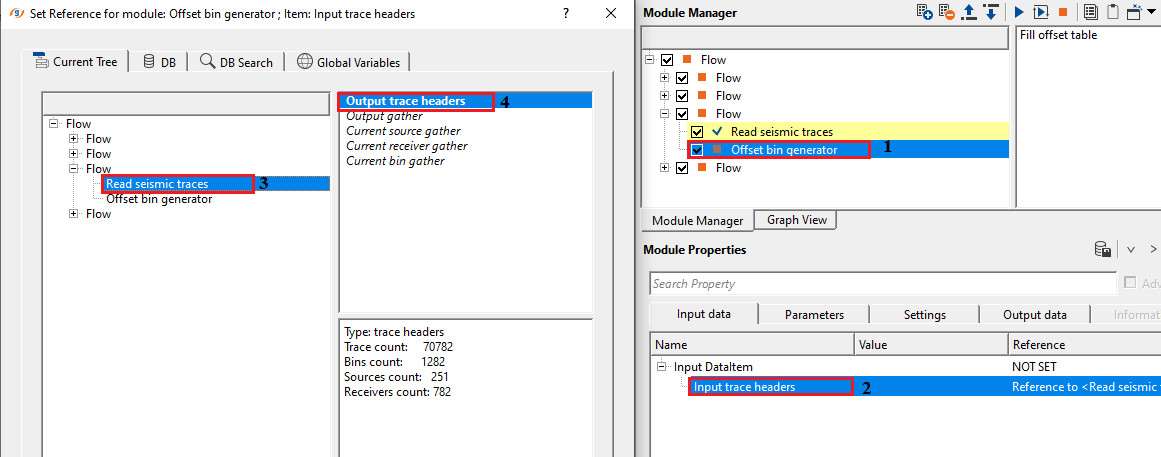Viewport: 1161px width, 457px height.
Task: Click the blue check icon beside Read seismic traces
Action: [x=717, y=131]
